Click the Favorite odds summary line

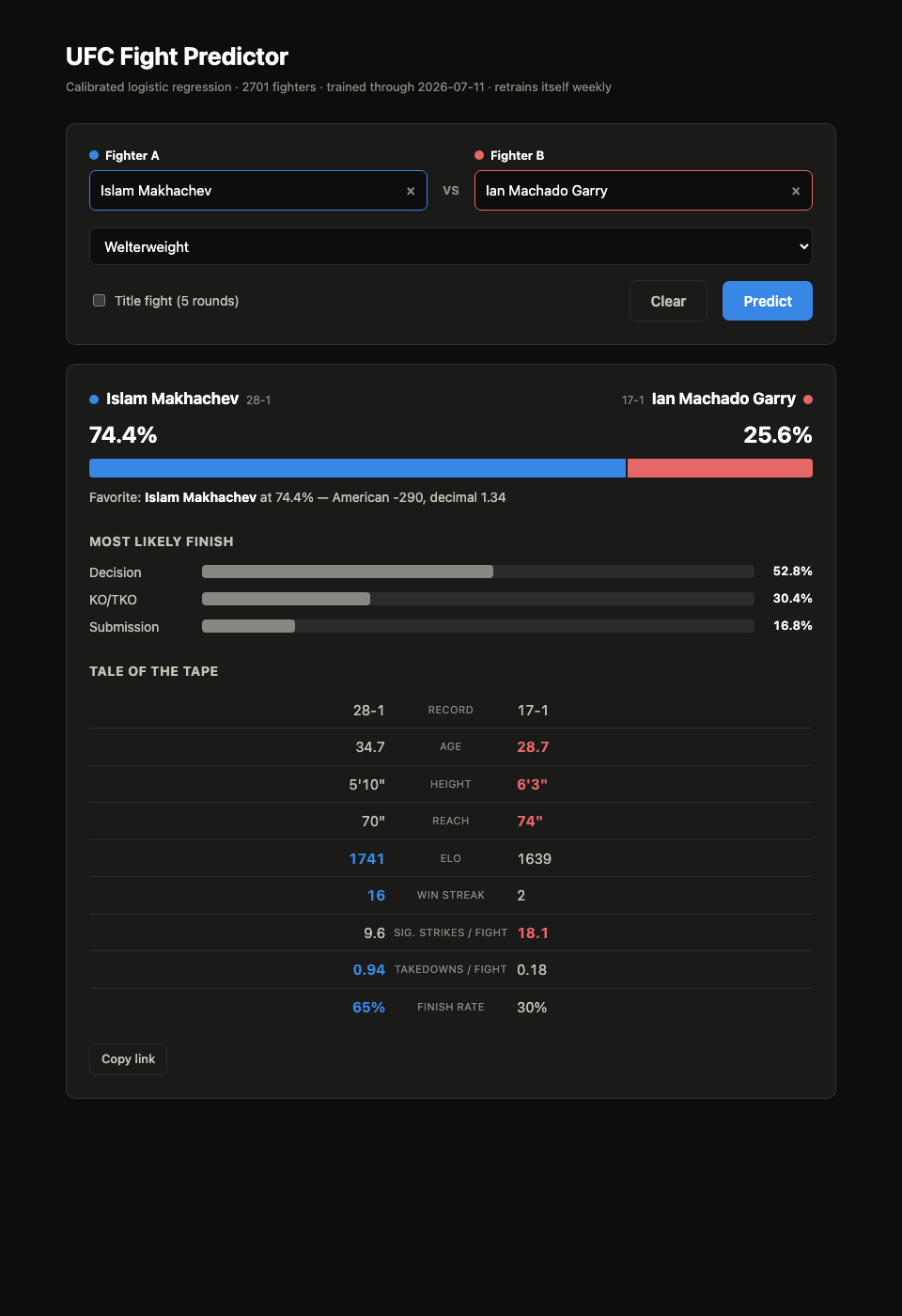point(297,497)
